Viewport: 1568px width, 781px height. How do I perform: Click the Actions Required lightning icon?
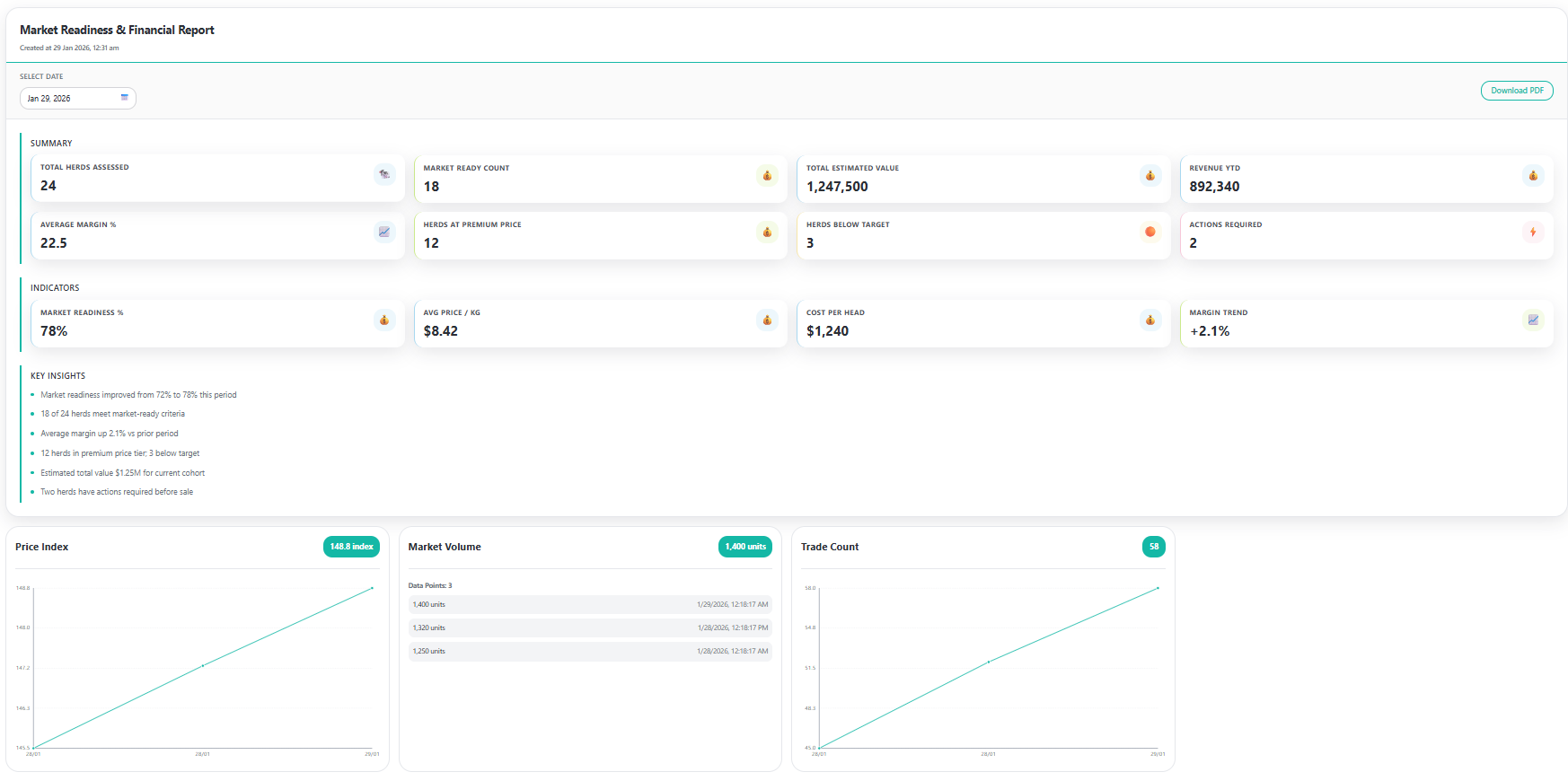click(1533, 232)
